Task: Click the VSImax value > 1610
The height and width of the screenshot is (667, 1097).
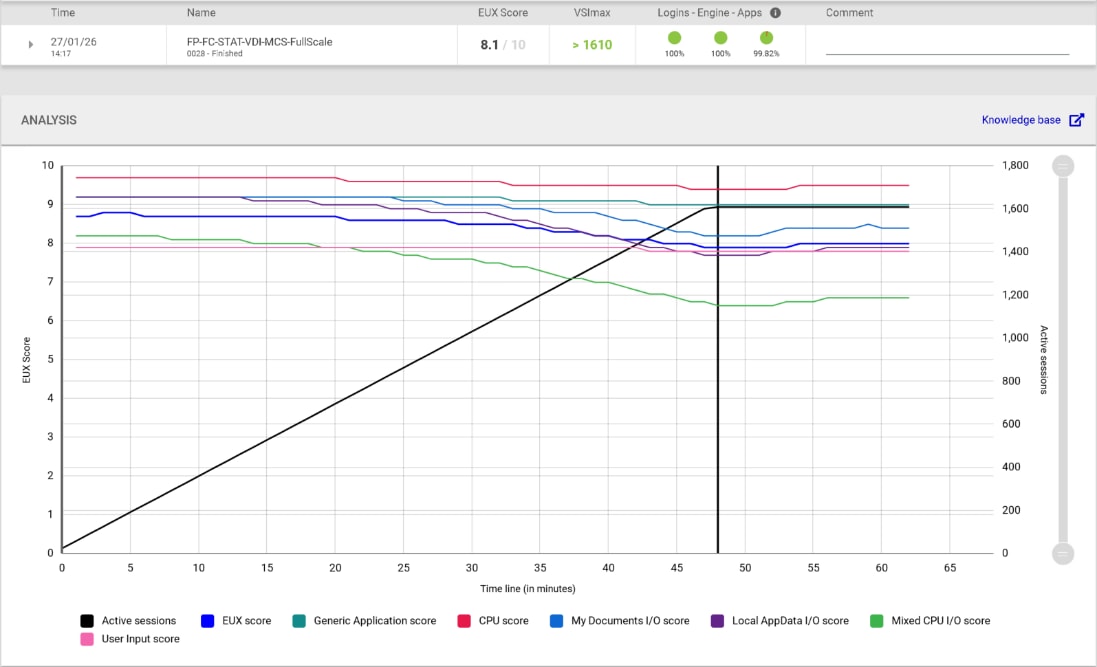Action: tap(592, 45)
